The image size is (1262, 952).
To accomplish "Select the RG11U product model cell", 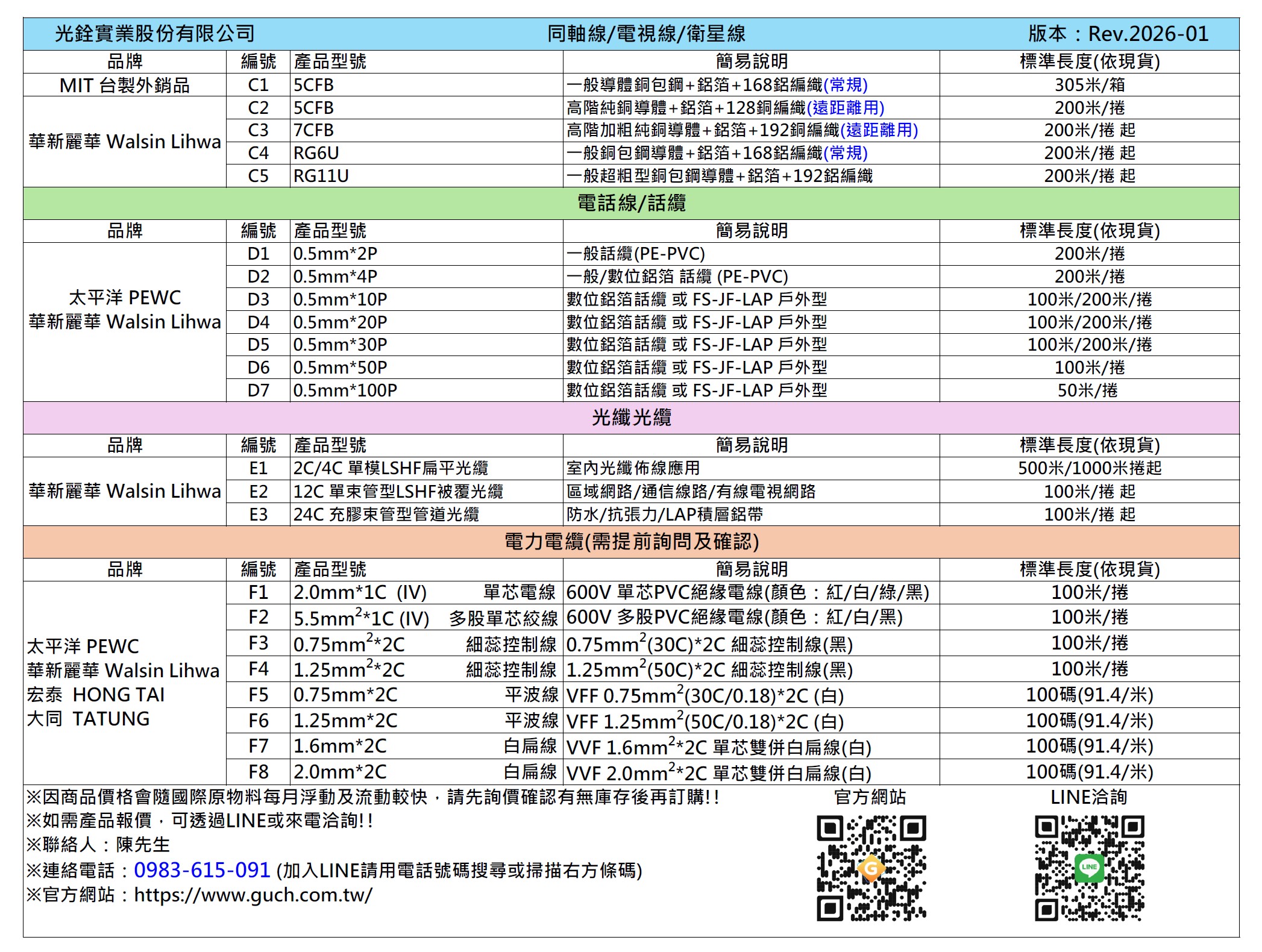I will (321, 176).
